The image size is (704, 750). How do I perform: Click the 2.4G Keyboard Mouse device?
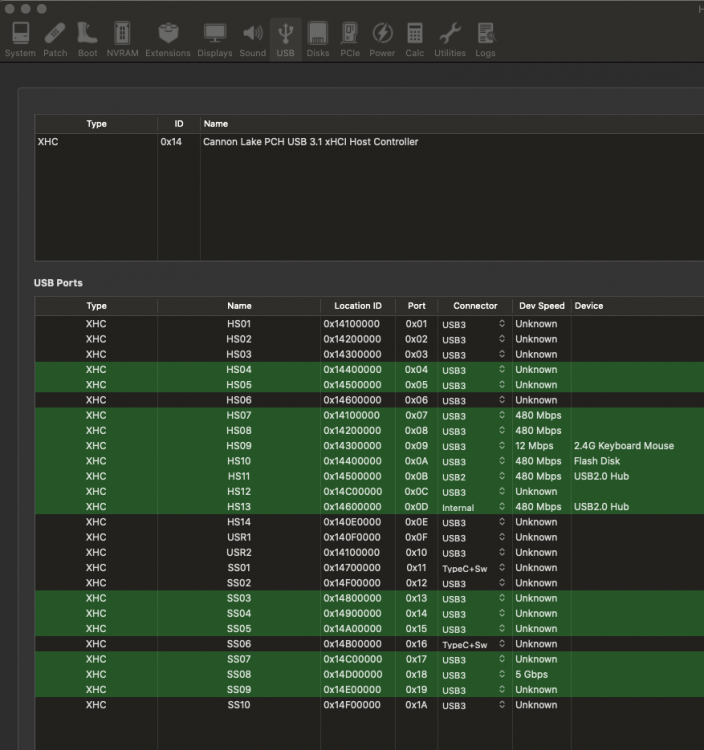pyautogui.click(x=624, y=446)
